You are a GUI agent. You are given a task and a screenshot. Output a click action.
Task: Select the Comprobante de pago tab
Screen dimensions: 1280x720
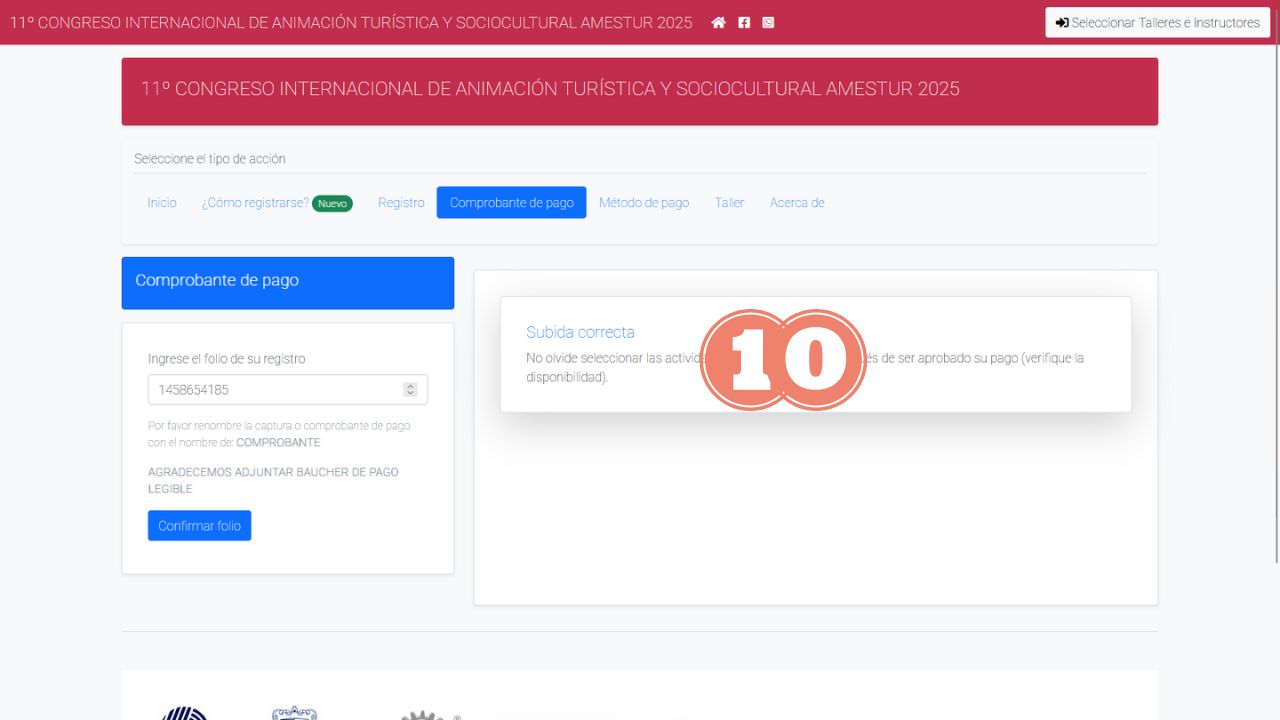511,203
